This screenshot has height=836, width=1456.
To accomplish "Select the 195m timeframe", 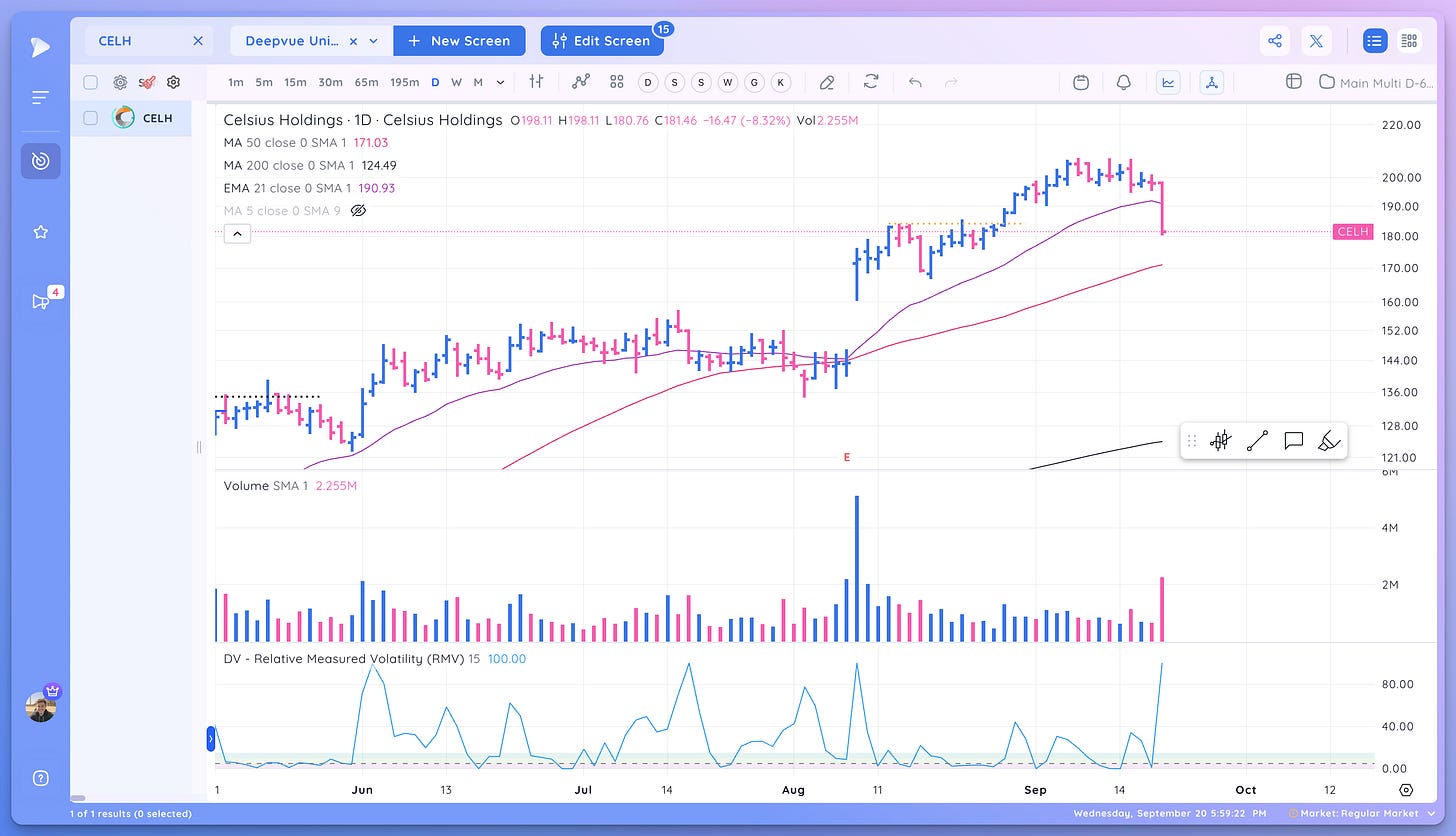I will pyautogui.click(x=405, y=82).
